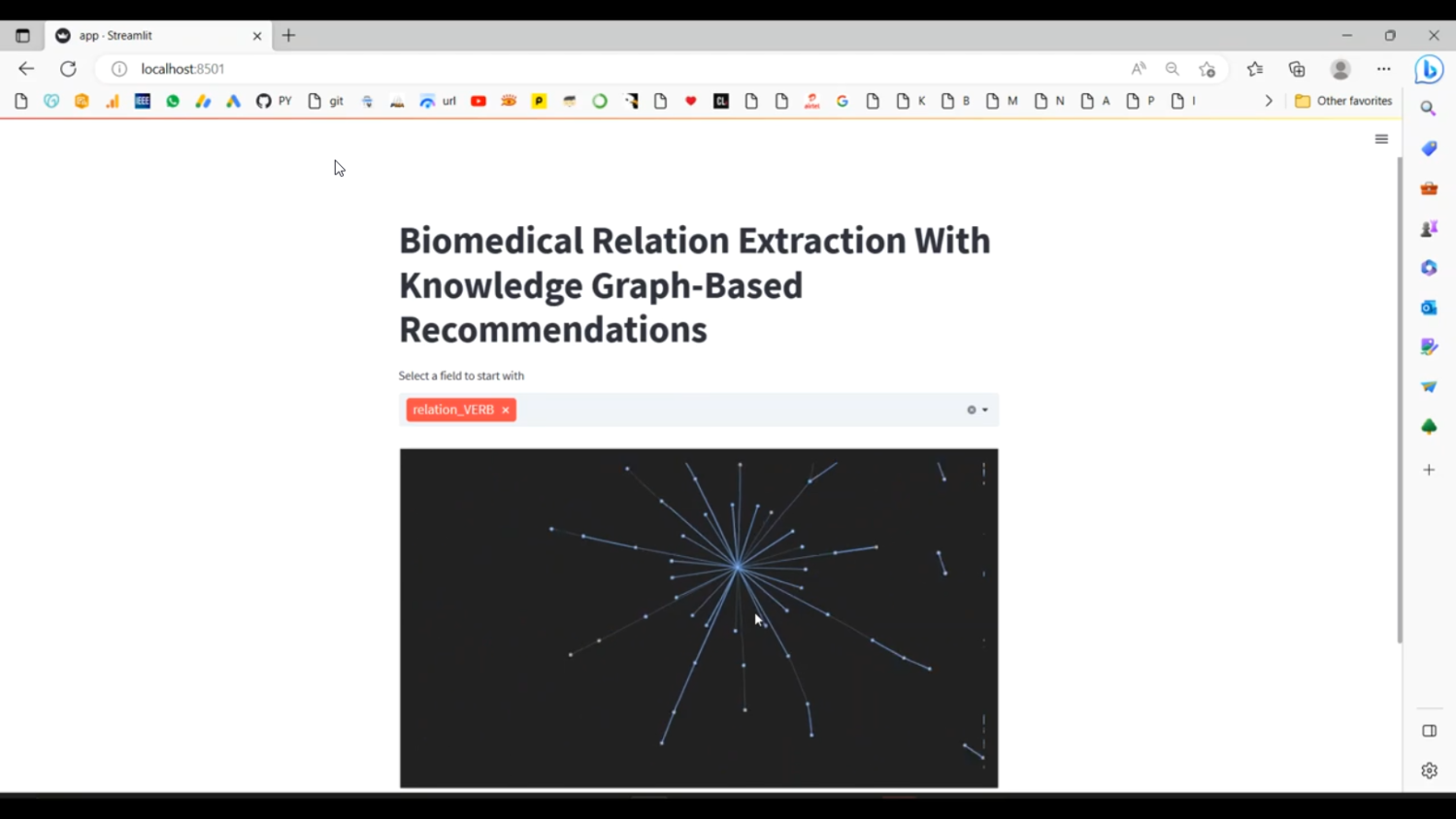This screenshot has width=1456, height=819.
Task: Open the Favorites list
Action: pyautogui.click(x=1255, y=69)
